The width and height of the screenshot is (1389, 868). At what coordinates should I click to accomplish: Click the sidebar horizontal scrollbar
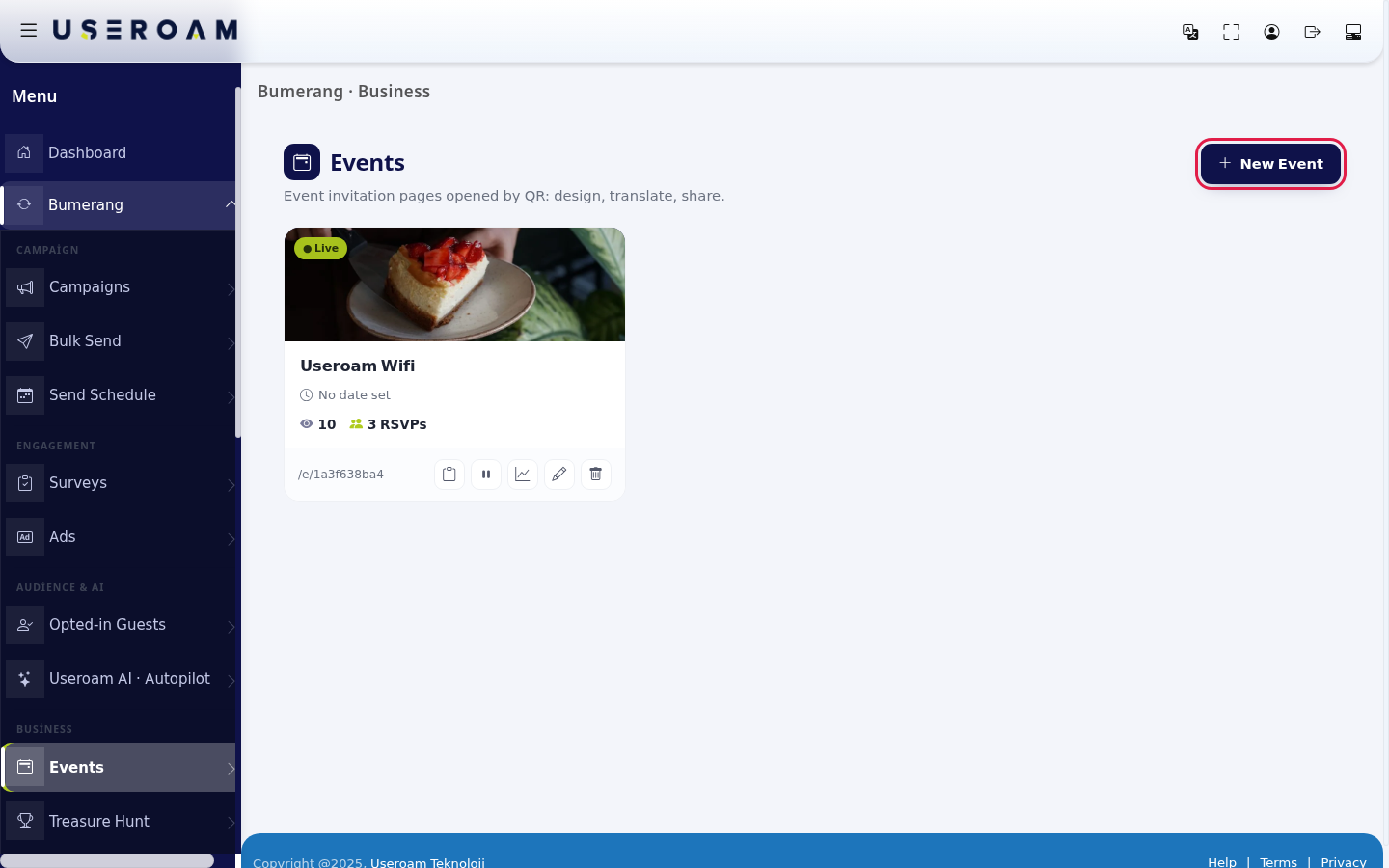(107, 860)
